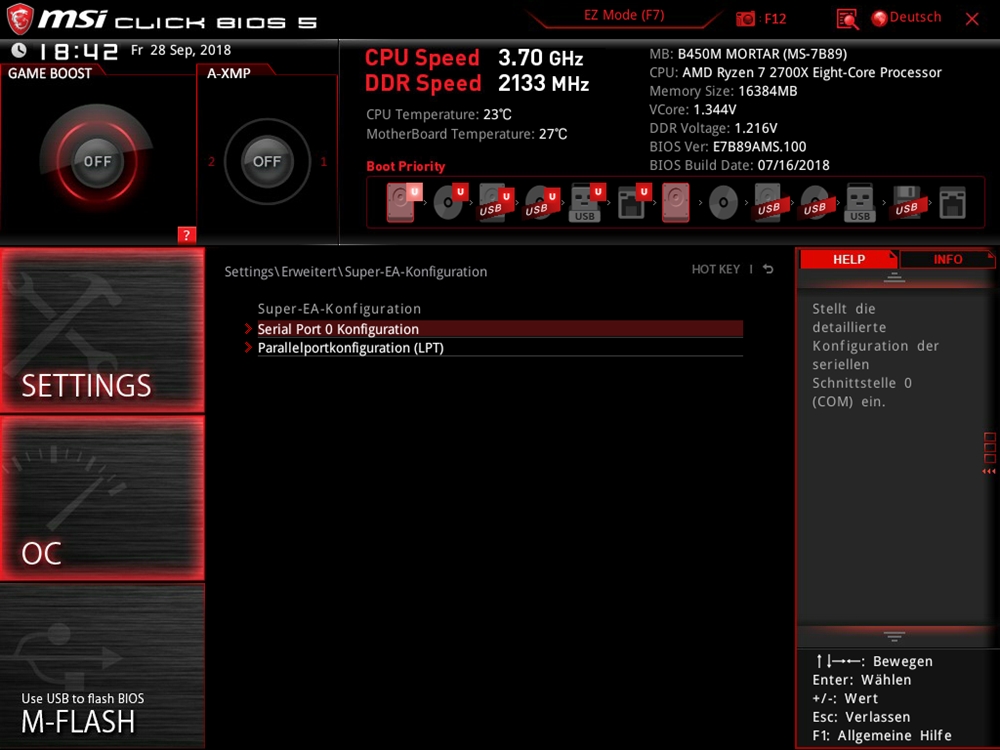The height and width of the screenshot is (750, 1000).
Task: Click the Memory Size: 16384MB line
Action: point(723,91)
